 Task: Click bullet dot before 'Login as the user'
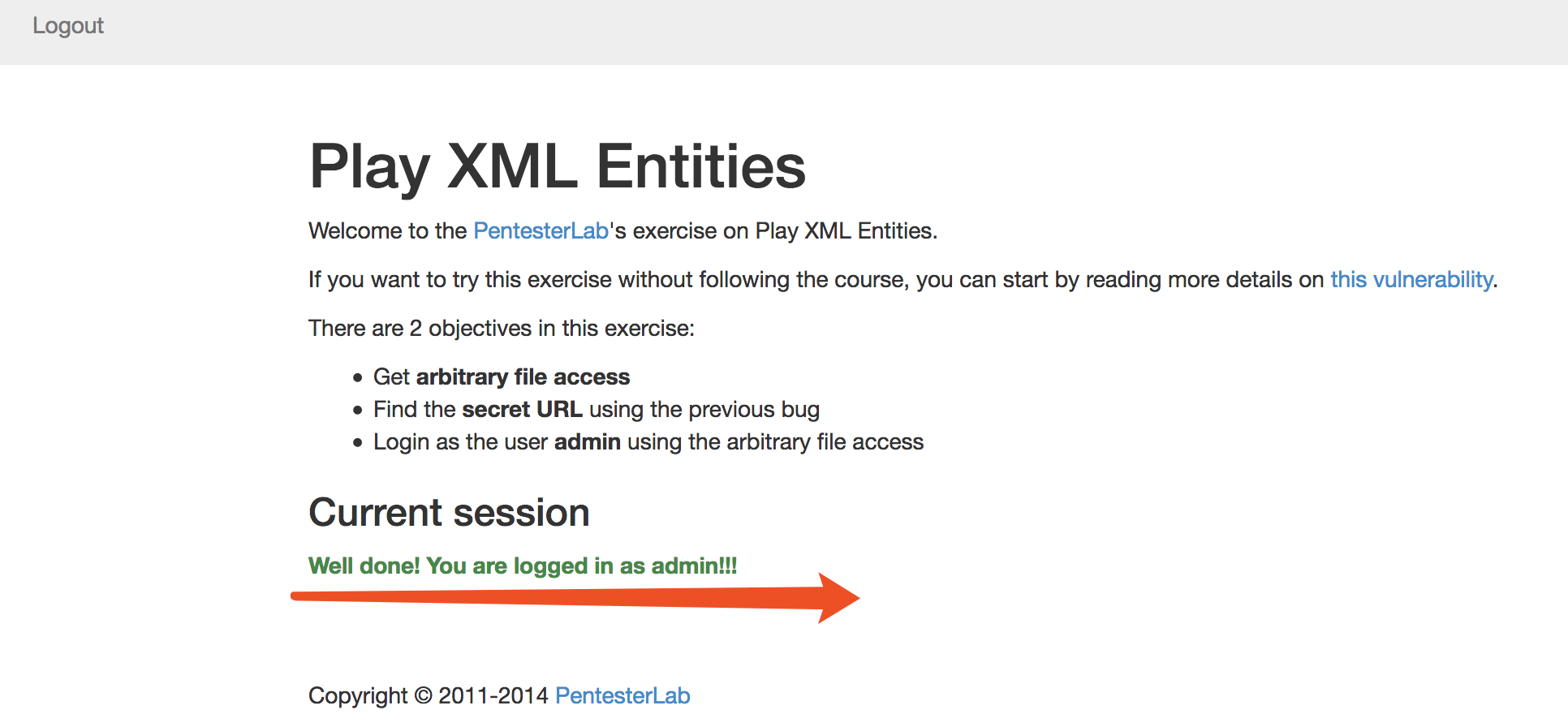pyautogui.click(x=358, y=443)
